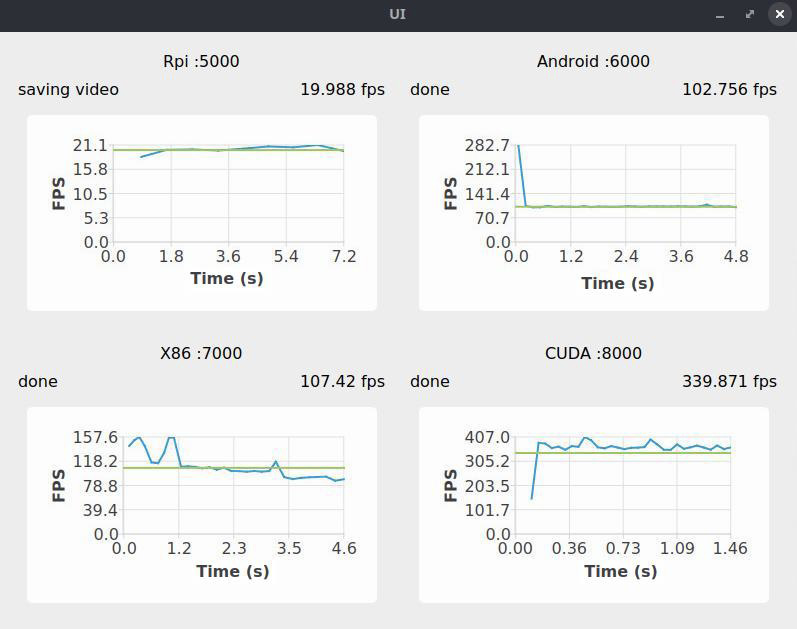Select the Rpi :5000 heading

point(201,61)
